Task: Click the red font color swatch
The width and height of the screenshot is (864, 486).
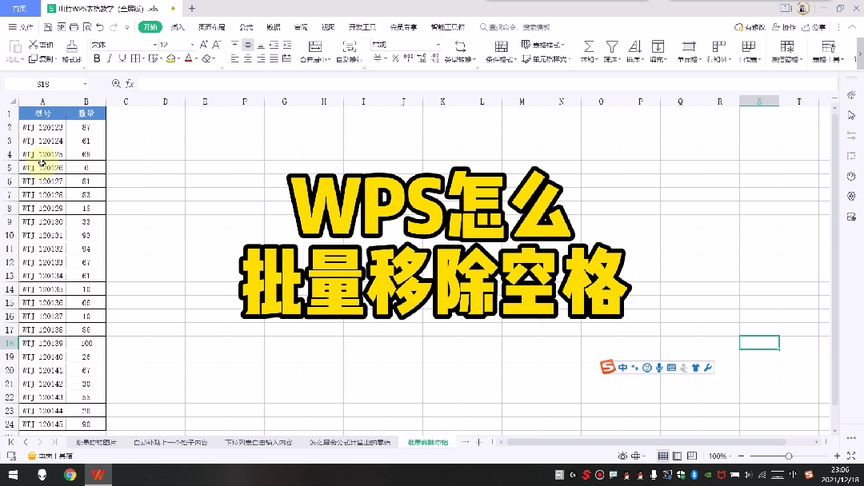Action: tap(188, 58)
